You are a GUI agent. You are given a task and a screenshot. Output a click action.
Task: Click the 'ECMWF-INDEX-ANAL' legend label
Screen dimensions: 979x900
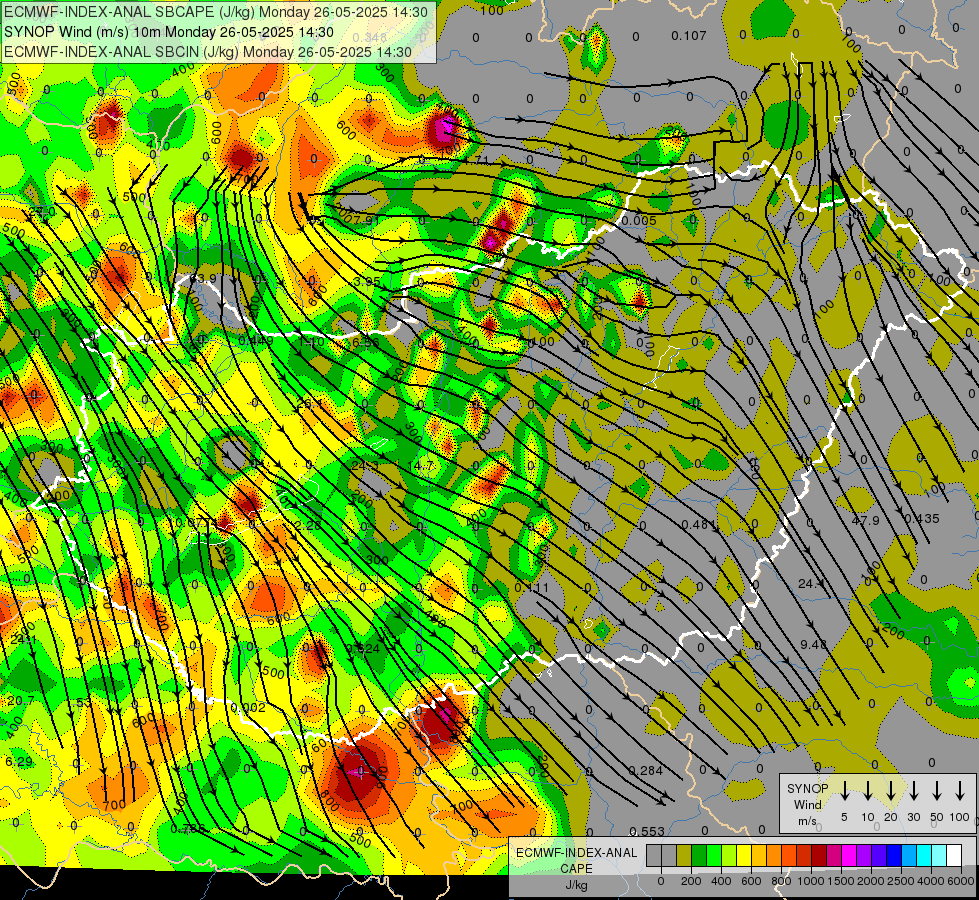(576, 853)
